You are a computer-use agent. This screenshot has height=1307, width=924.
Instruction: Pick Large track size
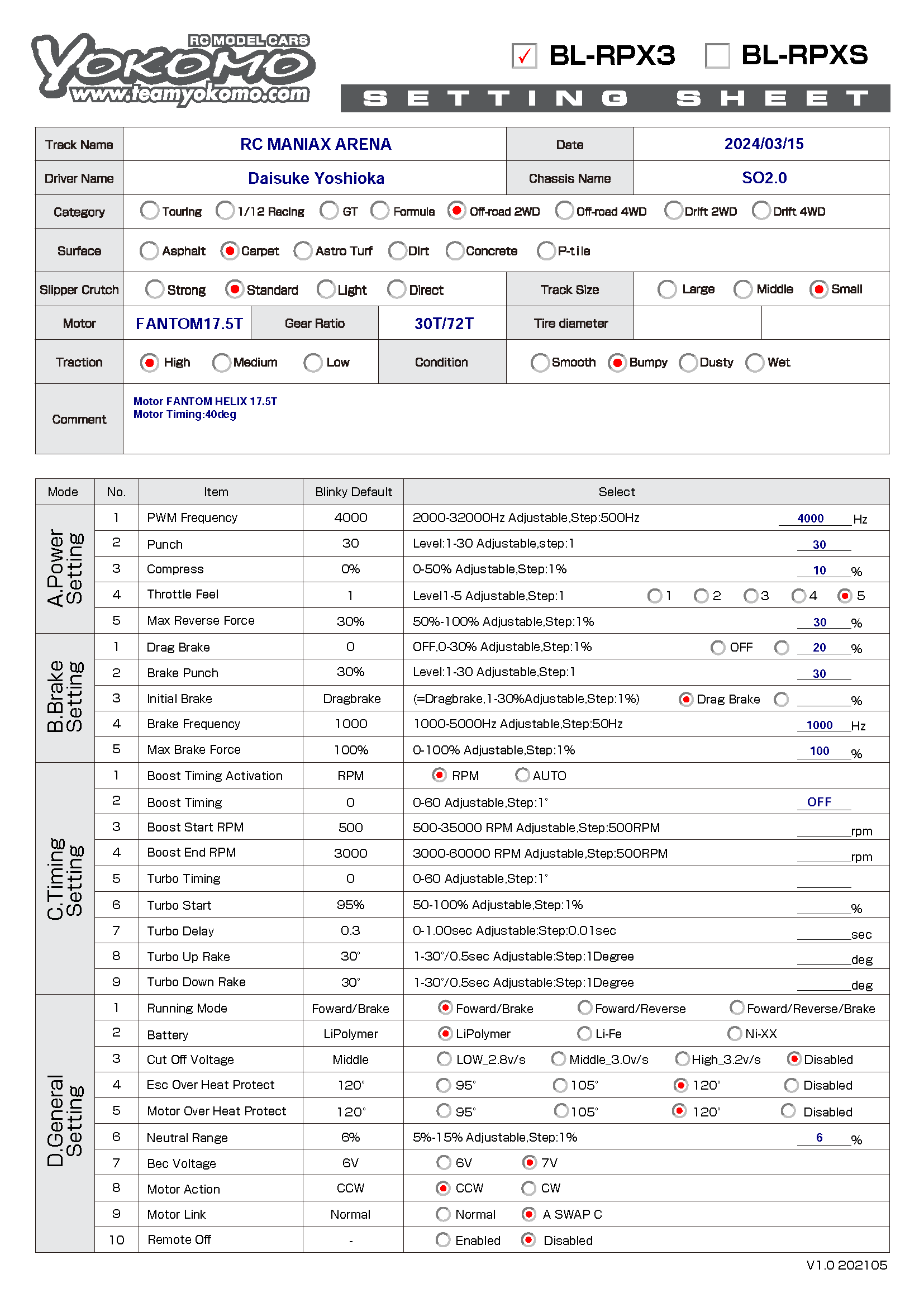coord(667,289)
